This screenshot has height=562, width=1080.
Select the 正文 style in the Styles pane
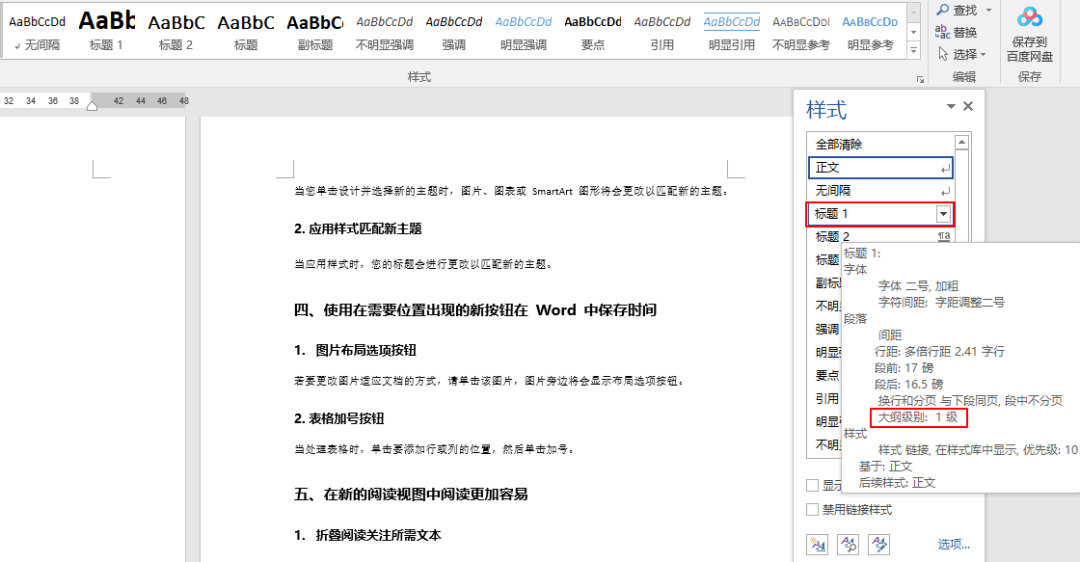point(881,167)
